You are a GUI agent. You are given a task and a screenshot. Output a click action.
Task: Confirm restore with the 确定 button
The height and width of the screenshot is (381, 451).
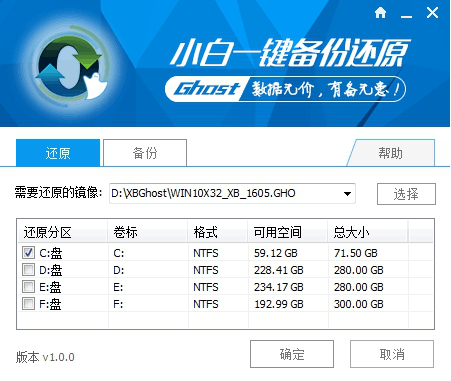point(292,354)
